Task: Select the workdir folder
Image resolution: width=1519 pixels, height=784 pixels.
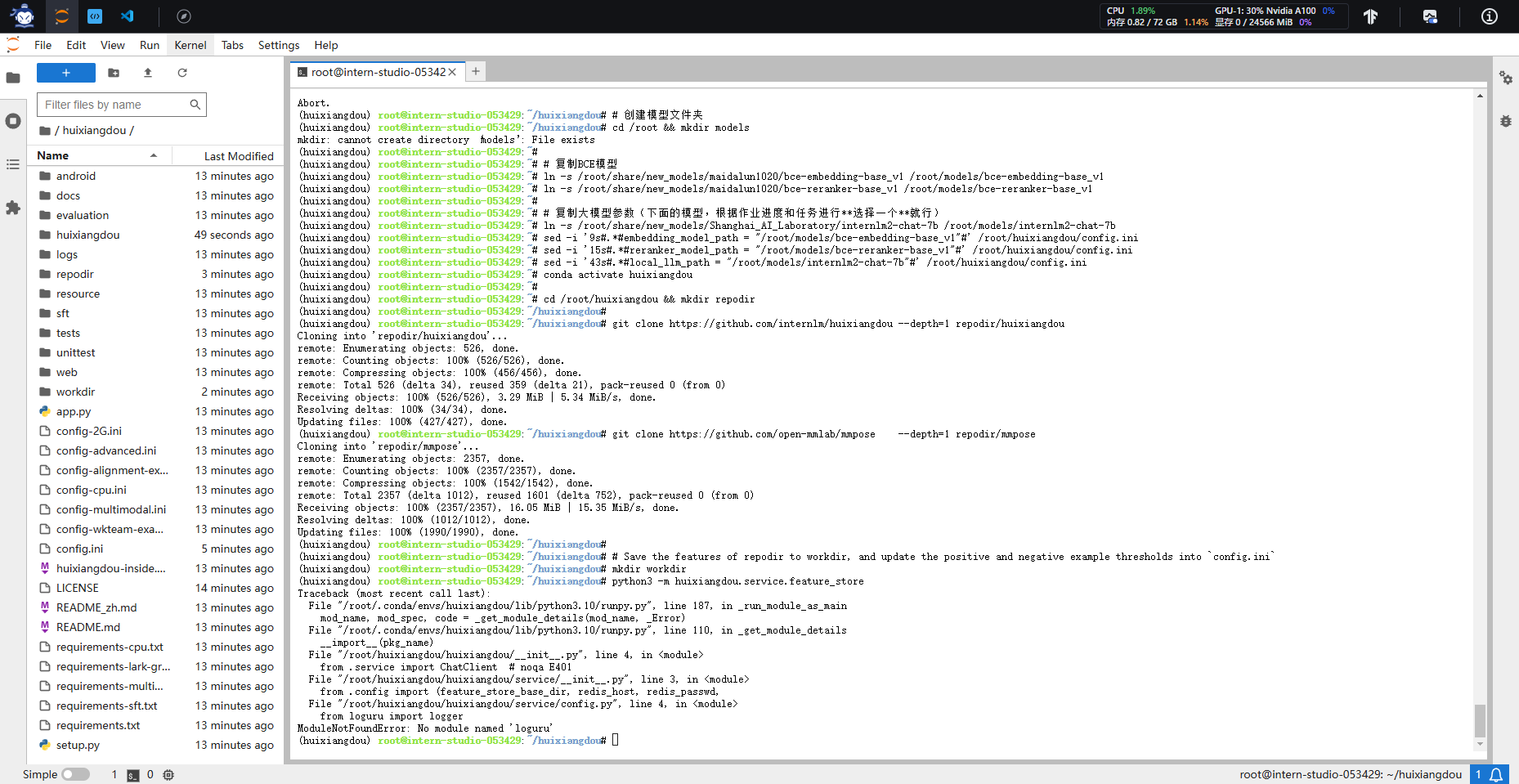Action: (x=156, y=392)
